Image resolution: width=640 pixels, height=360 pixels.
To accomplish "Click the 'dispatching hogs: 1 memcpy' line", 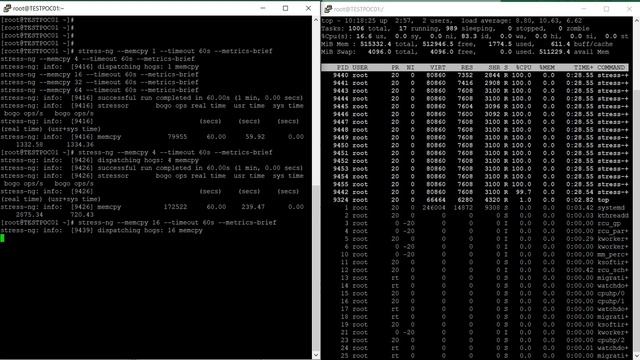I will coord(100,67).
